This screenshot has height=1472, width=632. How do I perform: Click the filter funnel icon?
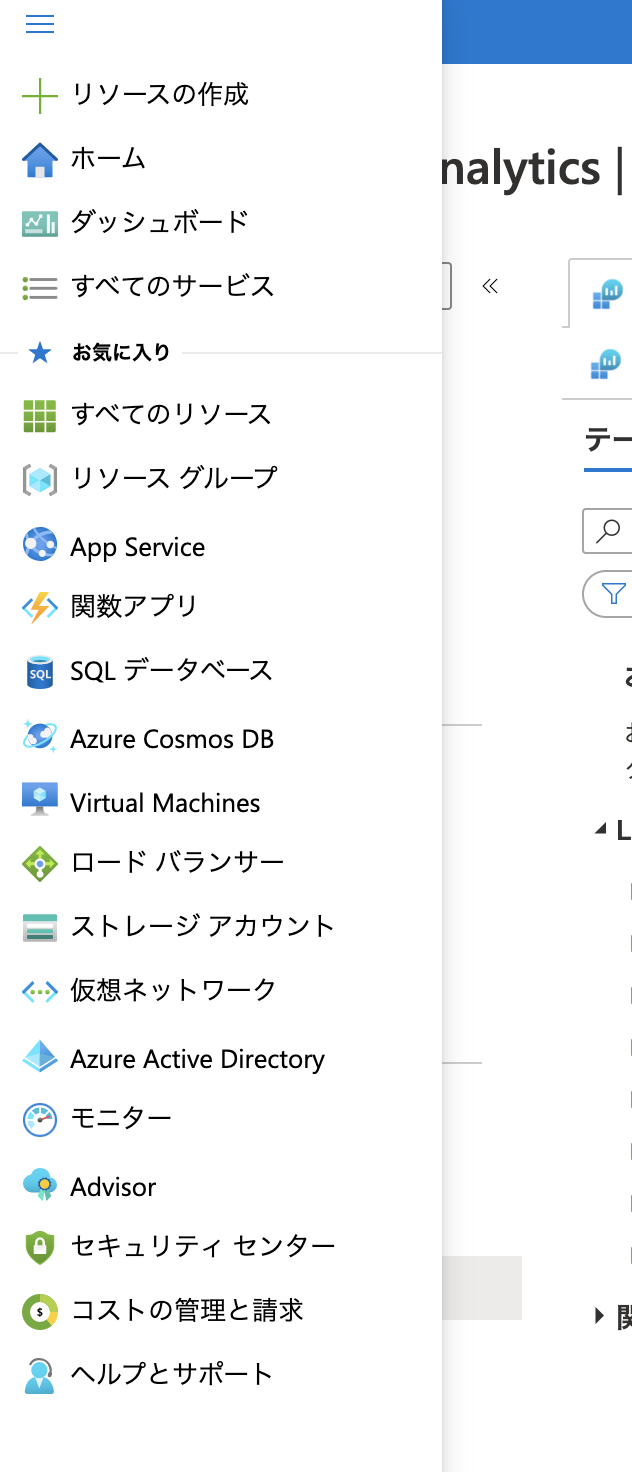pos(612,594)
